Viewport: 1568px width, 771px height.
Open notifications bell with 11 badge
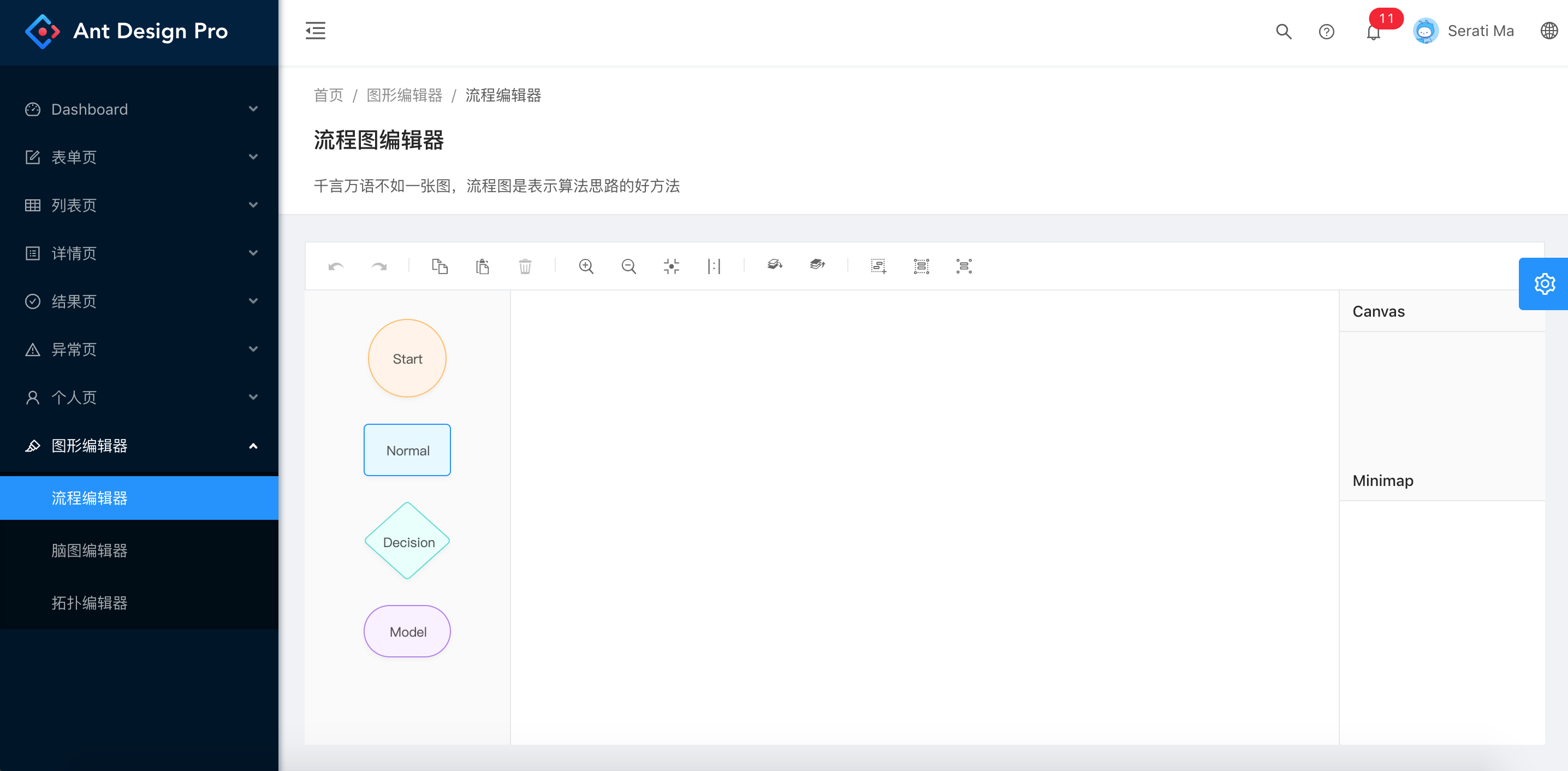pyautogui.click(x=1374, y=31)
